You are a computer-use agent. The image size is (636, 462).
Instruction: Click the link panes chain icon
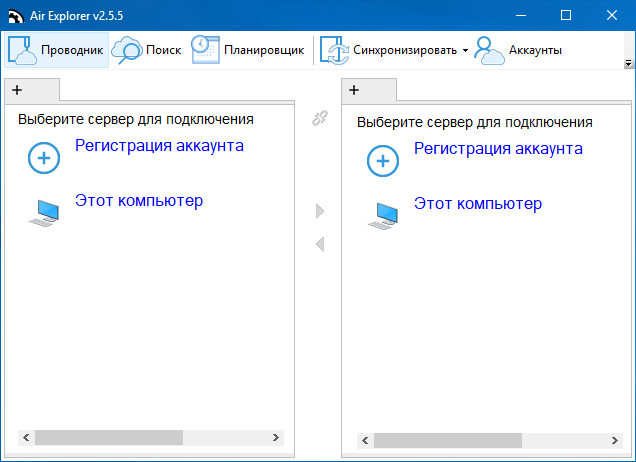[x=320, y=118]
